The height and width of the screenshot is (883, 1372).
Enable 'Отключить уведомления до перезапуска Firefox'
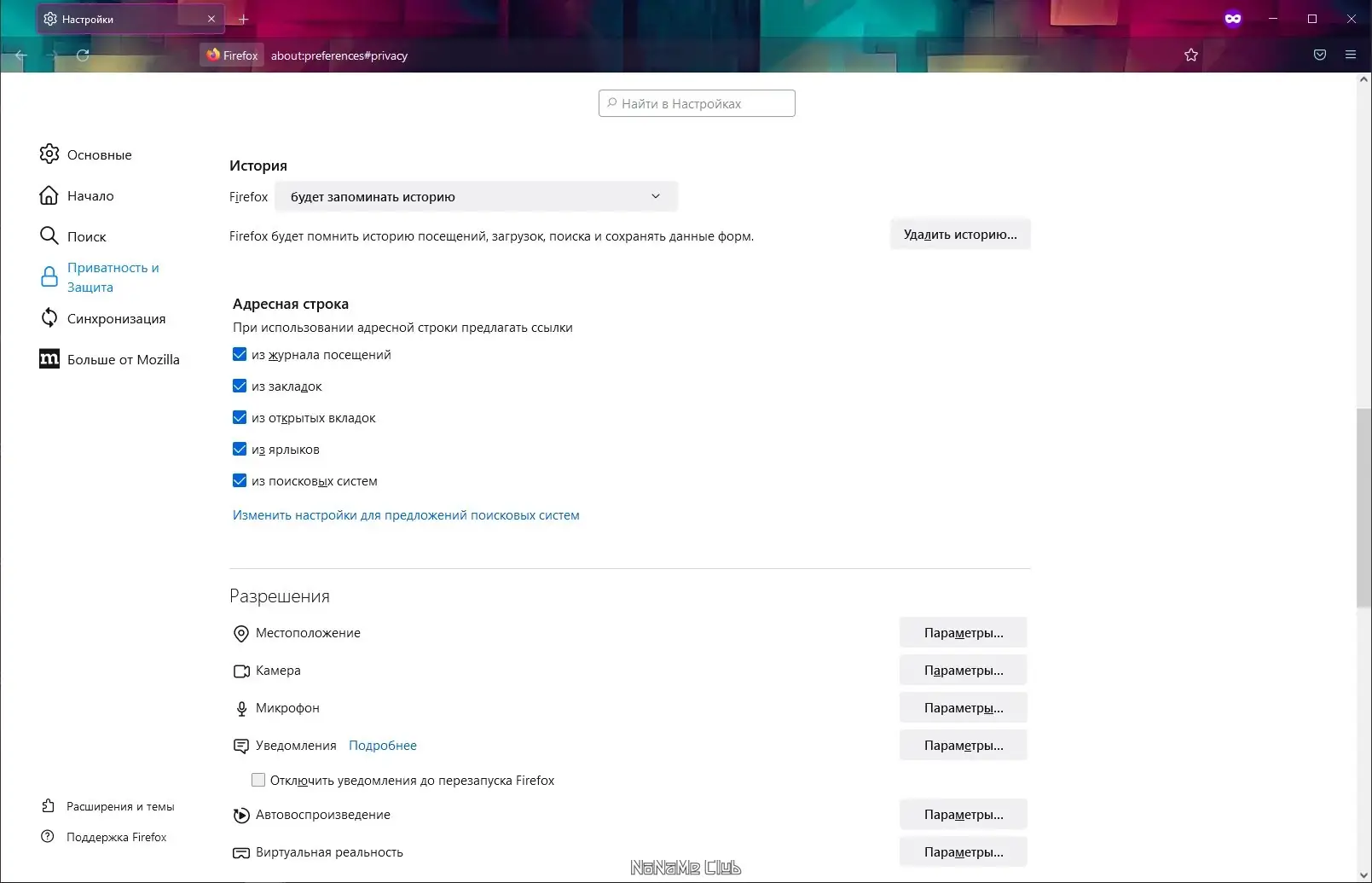coord(258,780)
